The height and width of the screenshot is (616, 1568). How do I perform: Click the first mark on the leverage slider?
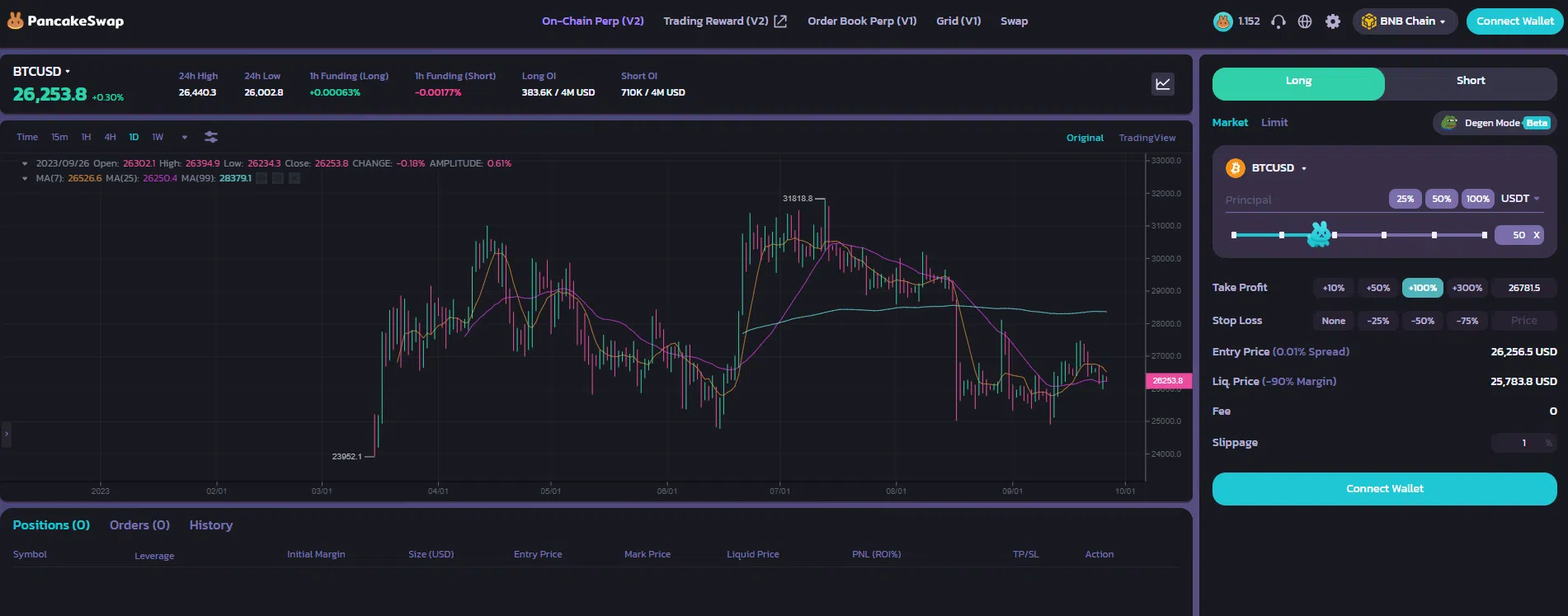point(1234,235)
